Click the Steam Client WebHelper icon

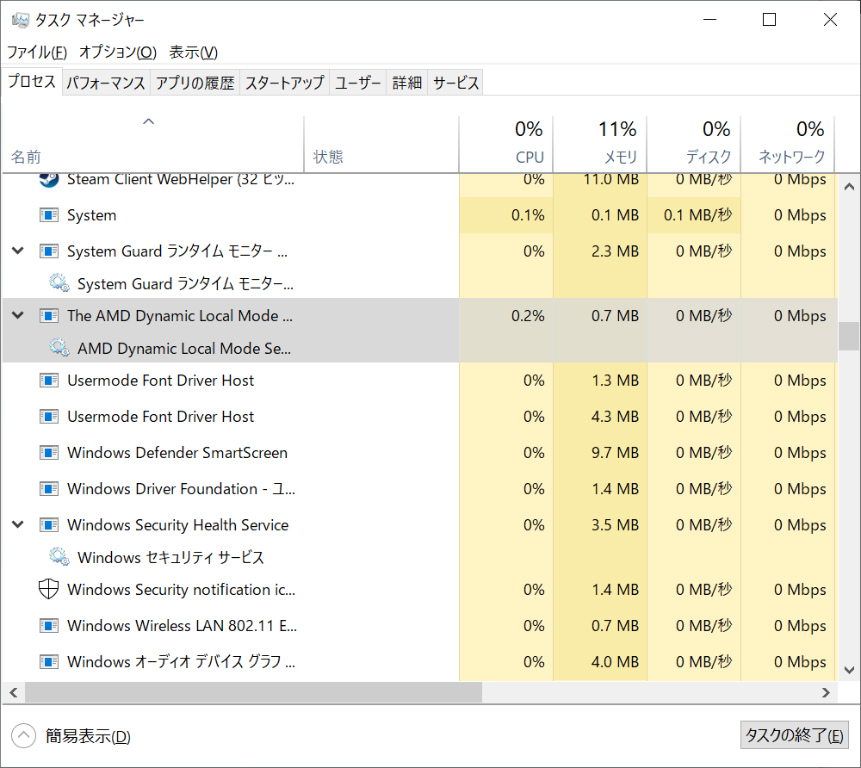point(49,180)
